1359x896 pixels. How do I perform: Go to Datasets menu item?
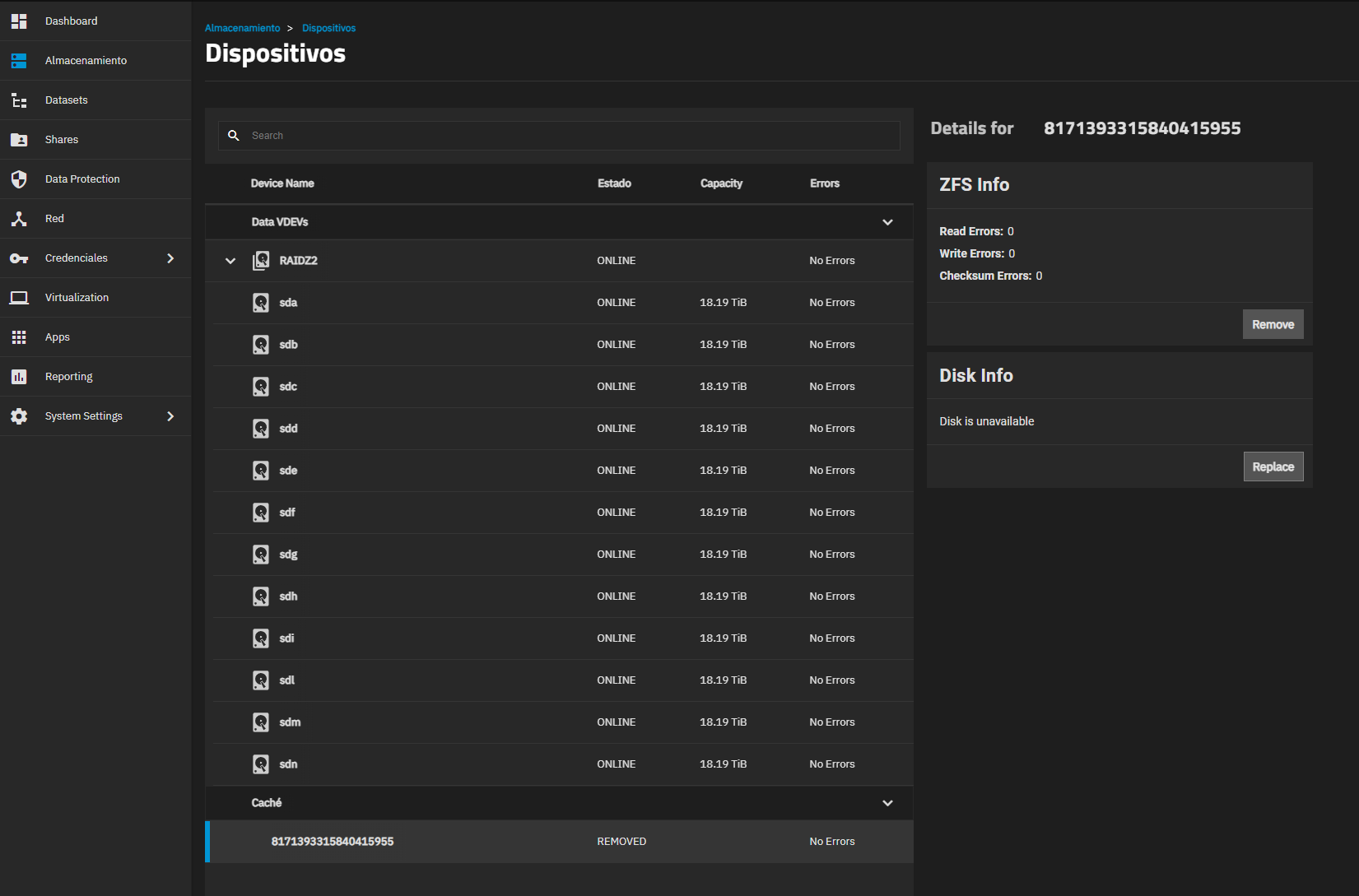pos(95,100)
